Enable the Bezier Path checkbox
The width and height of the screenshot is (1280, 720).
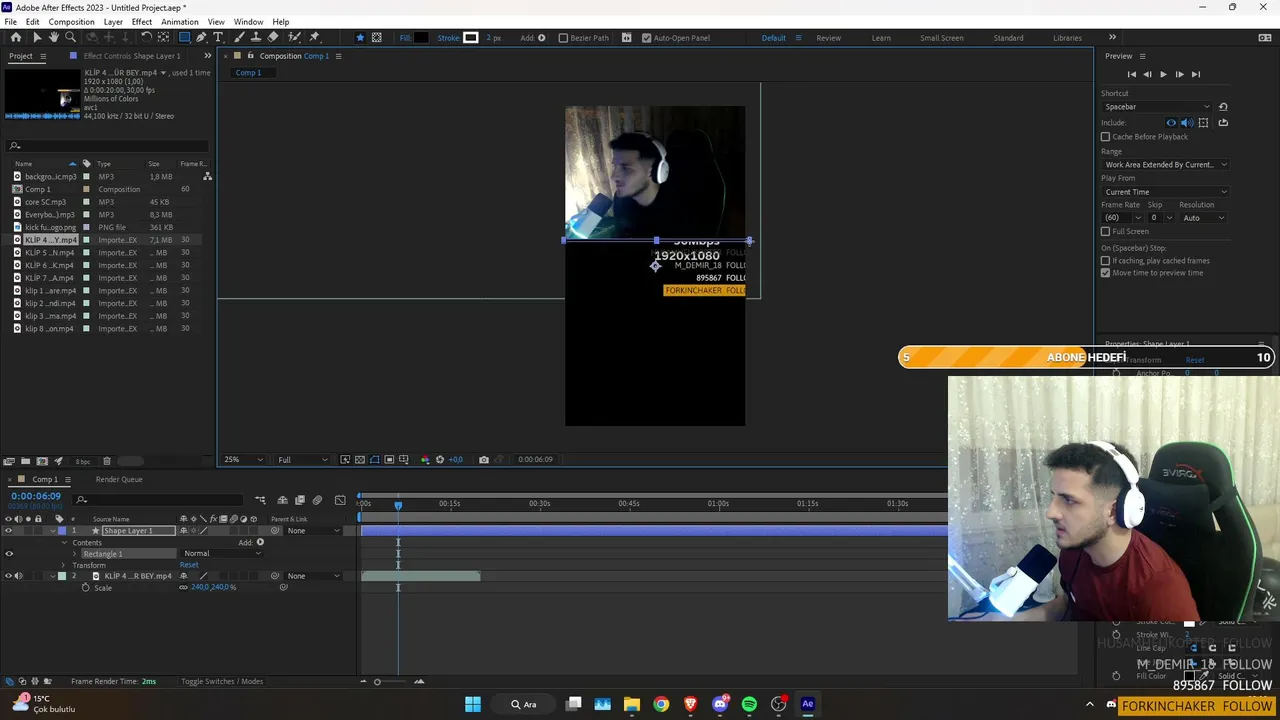tap(563, 38)
